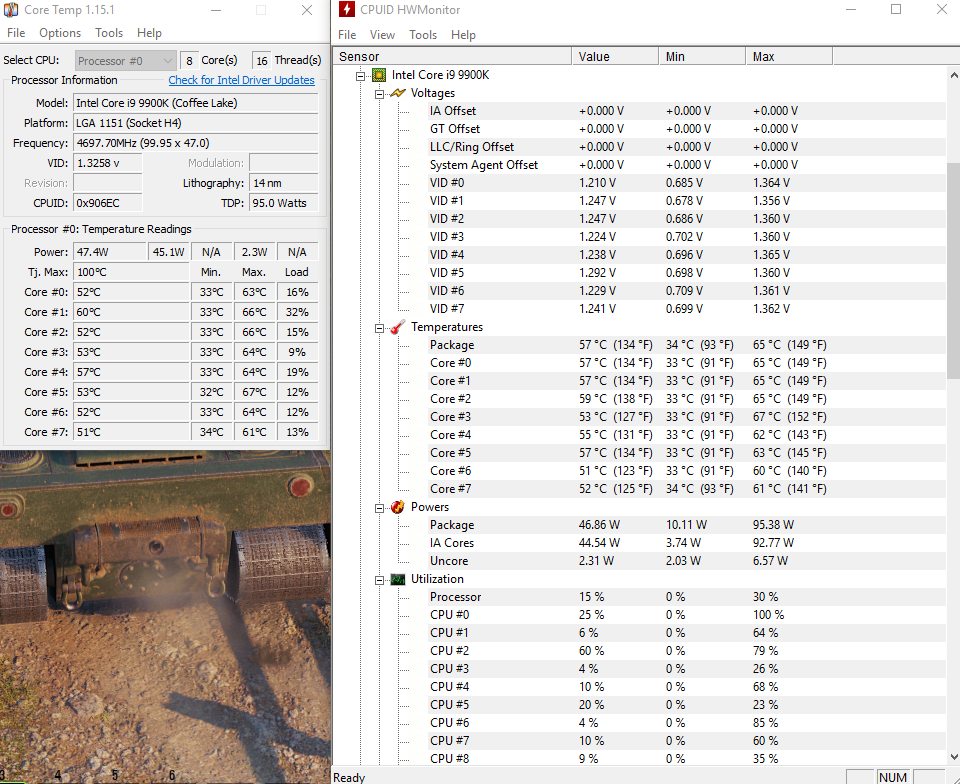This screenshot has height=784, width=960.
Task: Click the Powers flame icon
Action: 398,507
